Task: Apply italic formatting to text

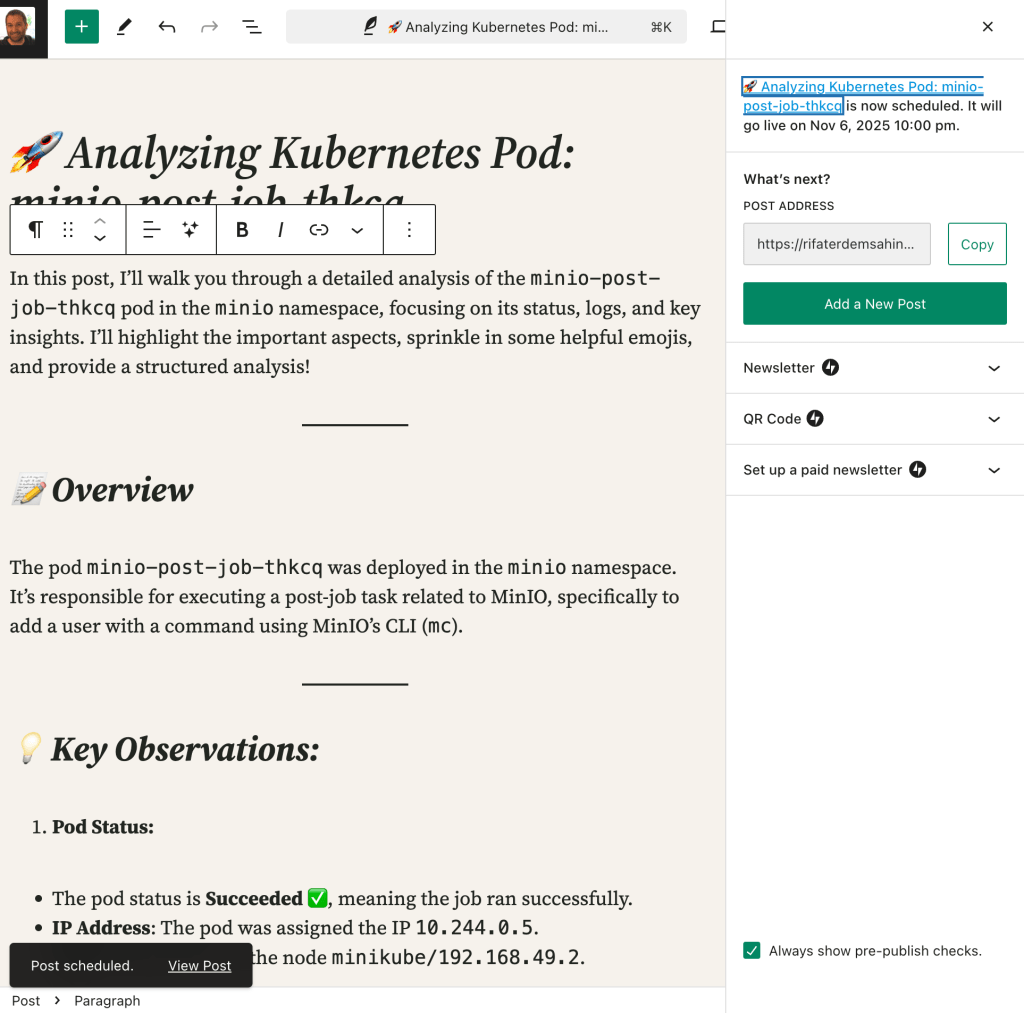Action: click(x=281, y=230)
